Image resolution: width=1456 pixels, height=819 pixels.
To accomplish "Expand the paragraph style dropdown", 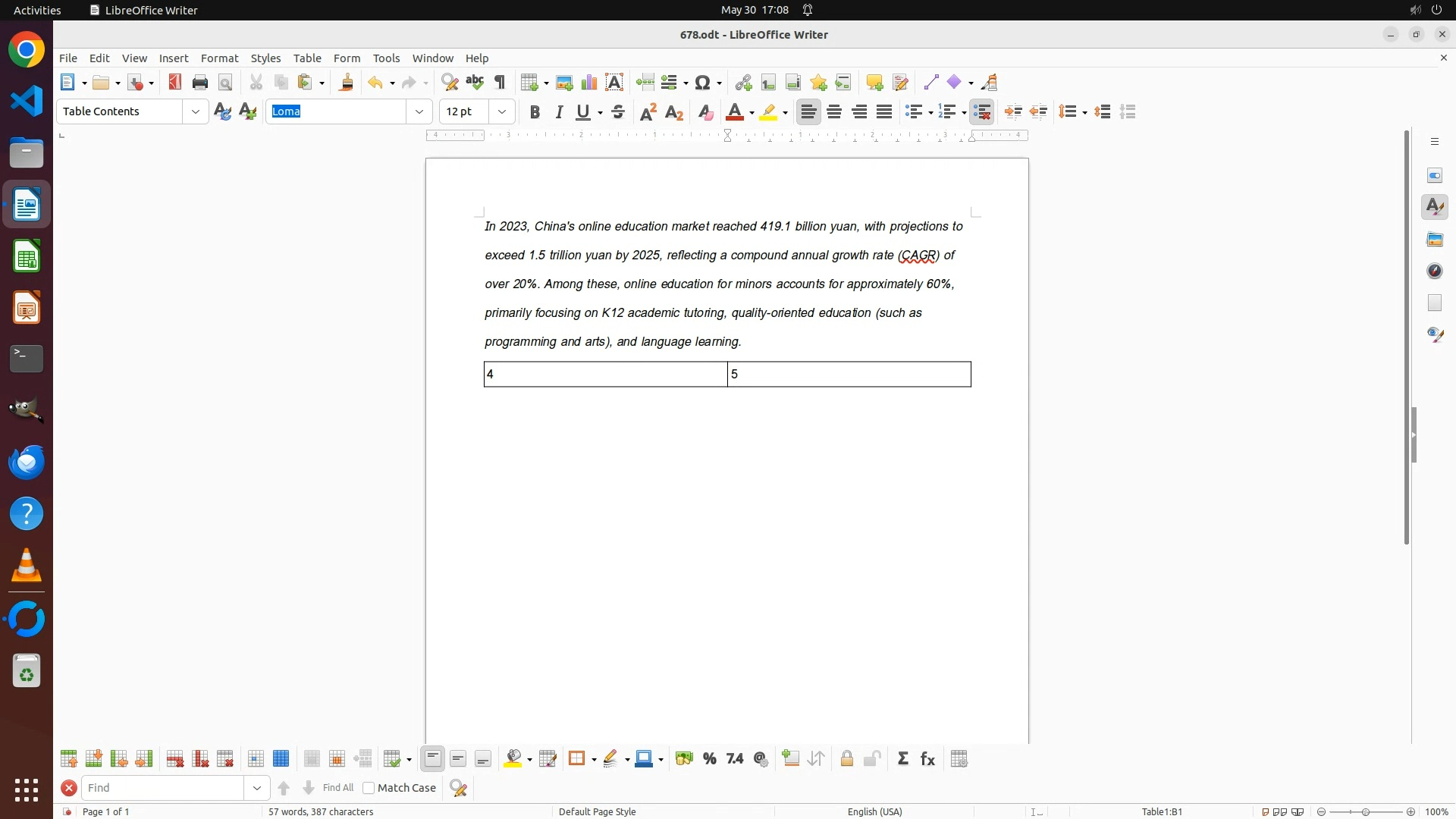I will [196, 111].
